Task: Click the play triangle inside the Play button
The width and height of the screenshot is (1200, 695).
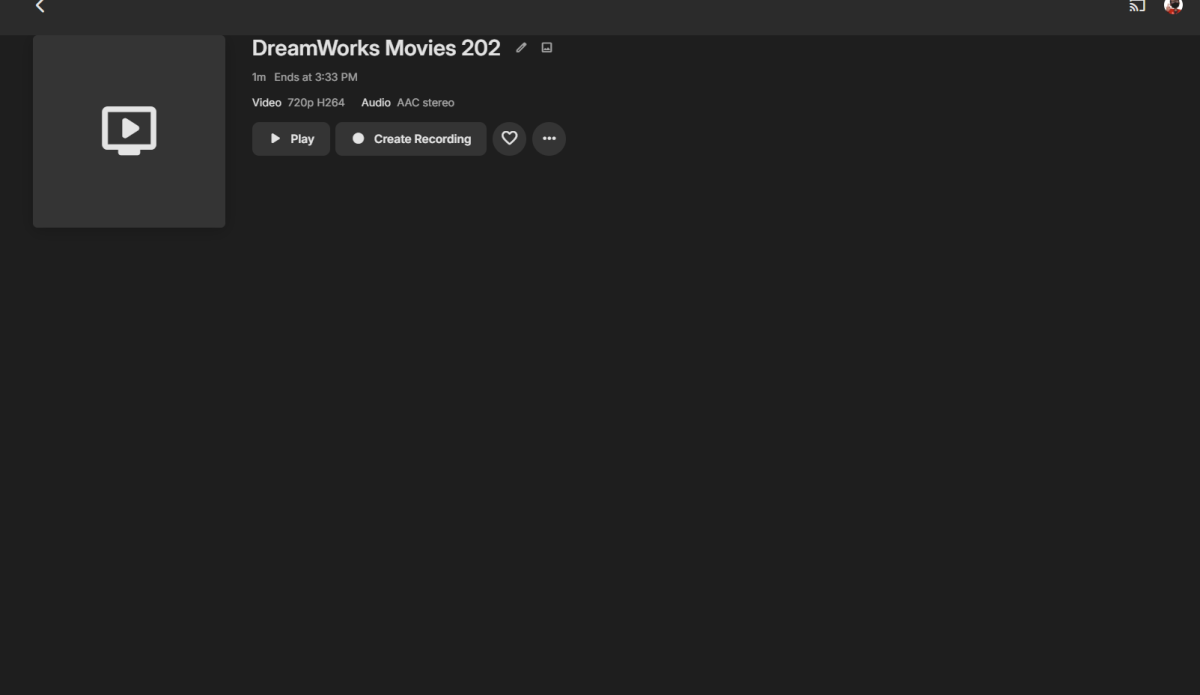Action: click(x=273, y=139)
